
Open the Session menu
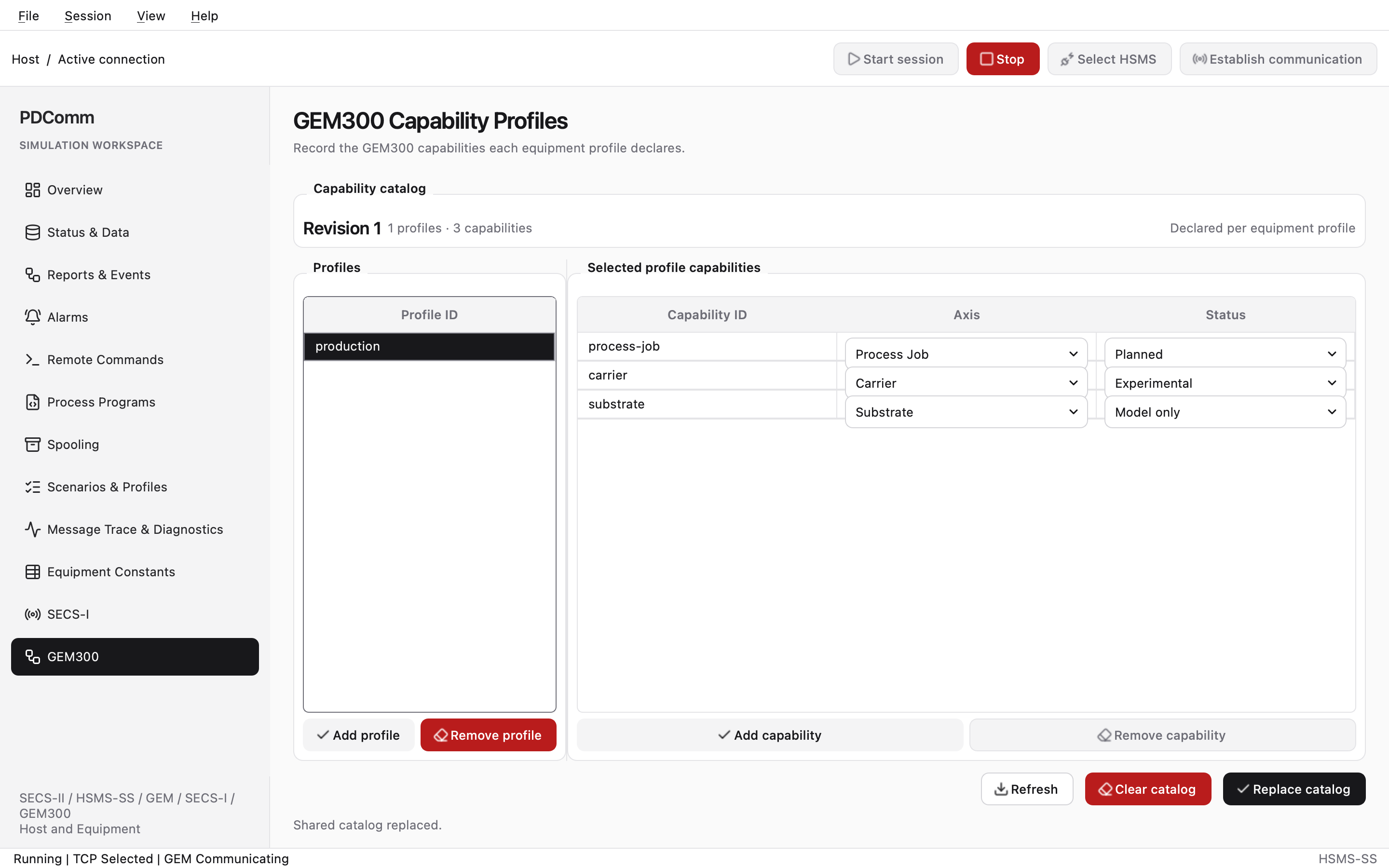(88, 15)
